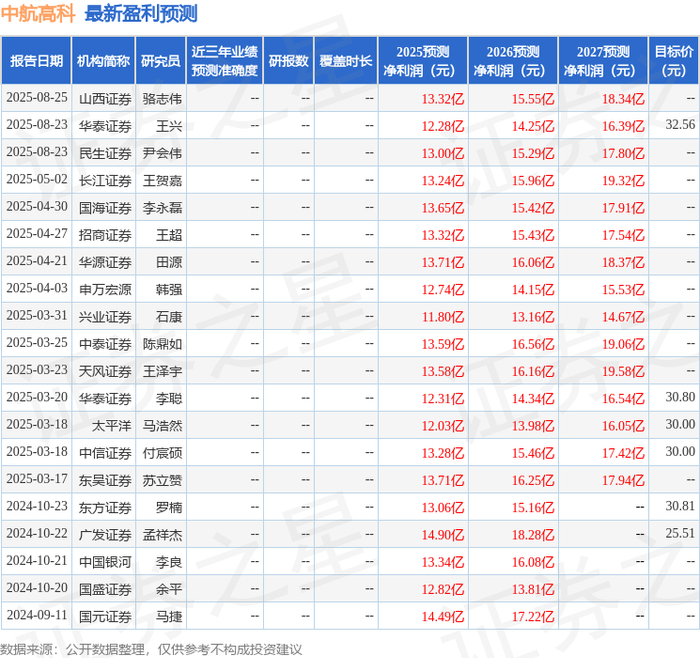Select the 2025预测净利润 column header
Screen dimensions: 700x658
423,61
